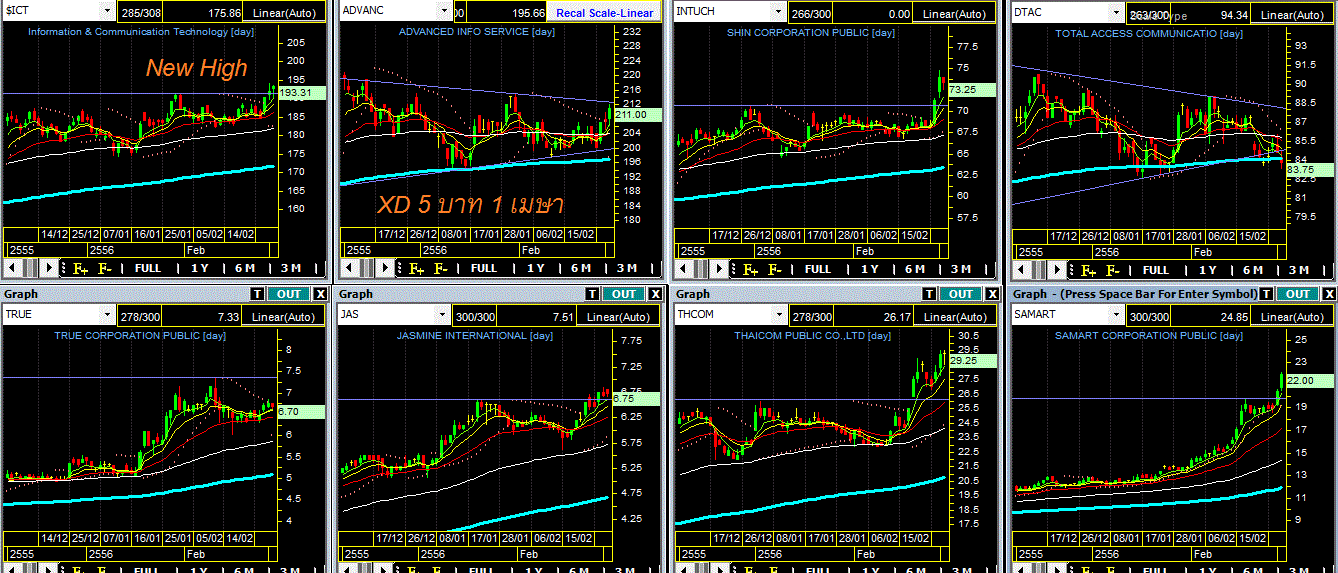Select 3M range on INTUCH chart

961,268
